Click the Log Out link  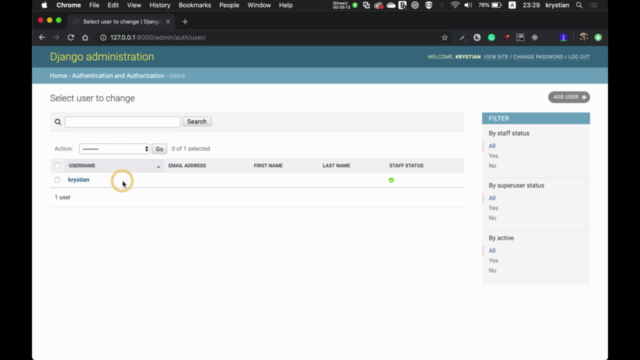pos(579,57)
